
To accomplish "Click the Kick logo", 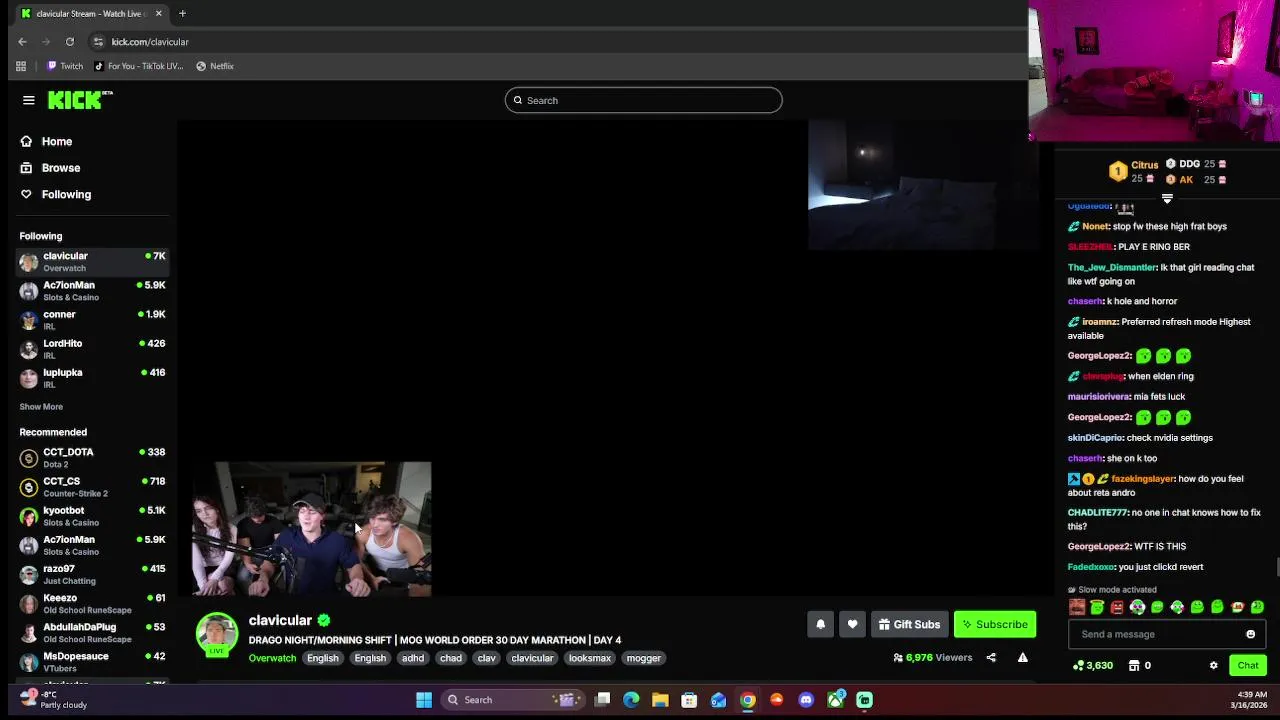I will pos(80,100).
